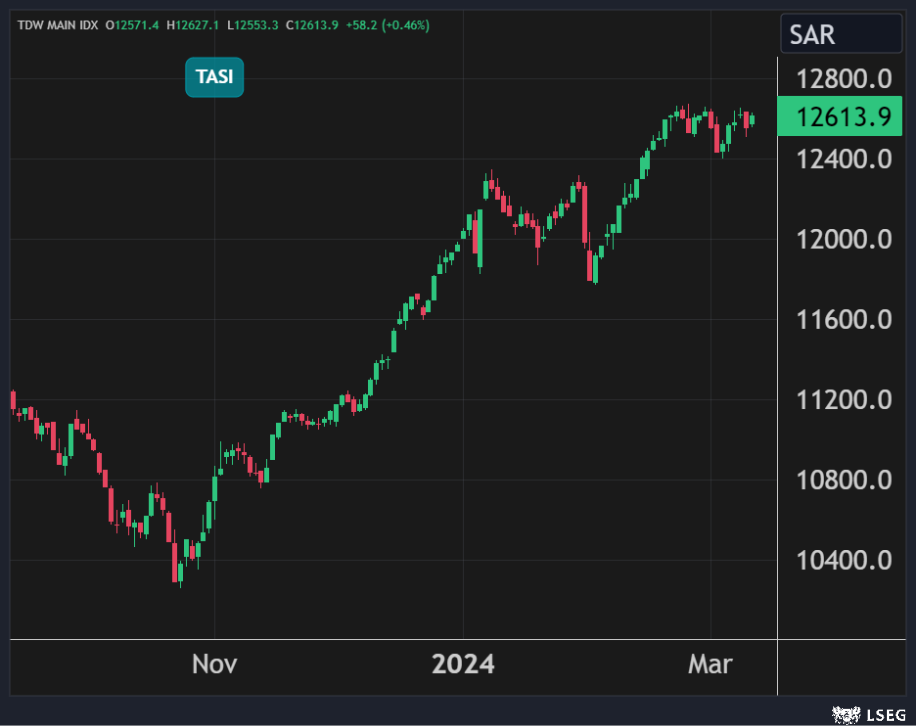This screenshot has width=916, height=726.
Task: Click the TASI label badge
Action: click(214, 77)
